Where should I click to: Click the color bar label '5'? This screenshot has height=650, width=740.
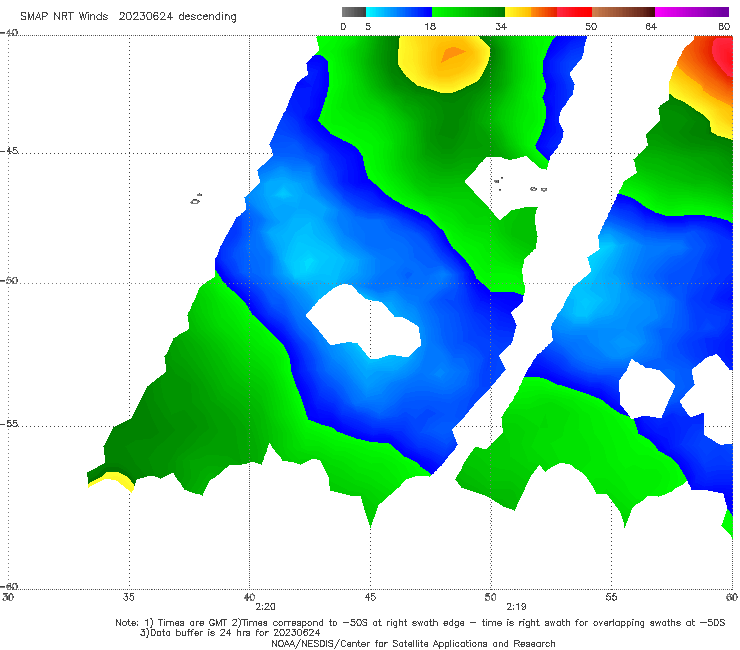368,26
